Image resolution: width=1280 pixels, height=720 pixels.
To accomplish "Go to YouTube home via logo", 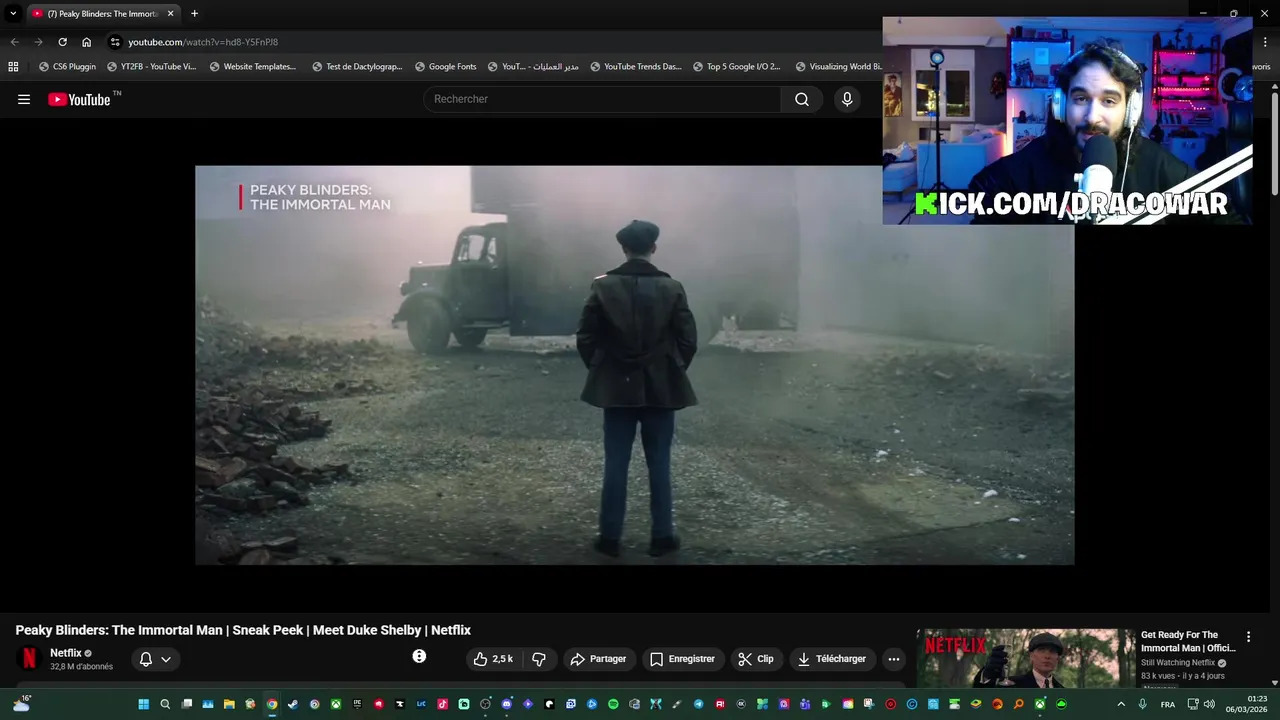I will (x=80, y=99).
